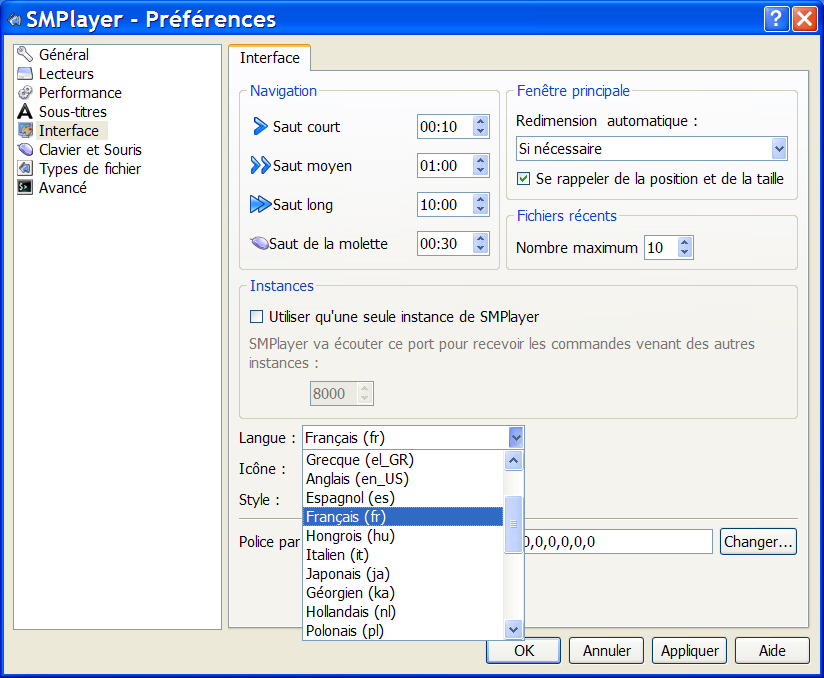This screenshot has height=678, width=824.
Task: Choose Polonais (pl) language
Action: (x=403, y=630)
